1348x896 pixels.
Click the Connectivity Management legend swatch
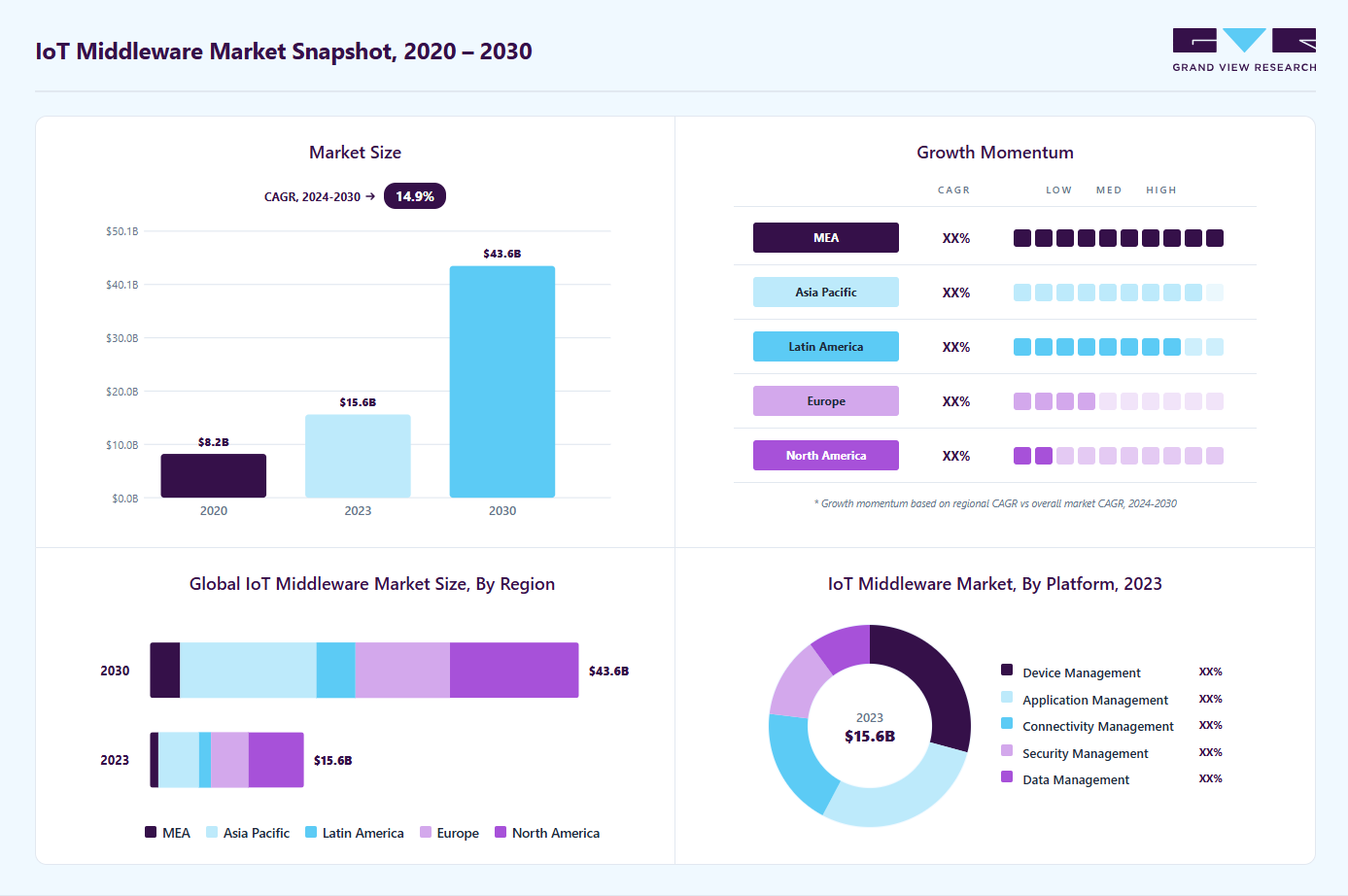pos(1007,723)
